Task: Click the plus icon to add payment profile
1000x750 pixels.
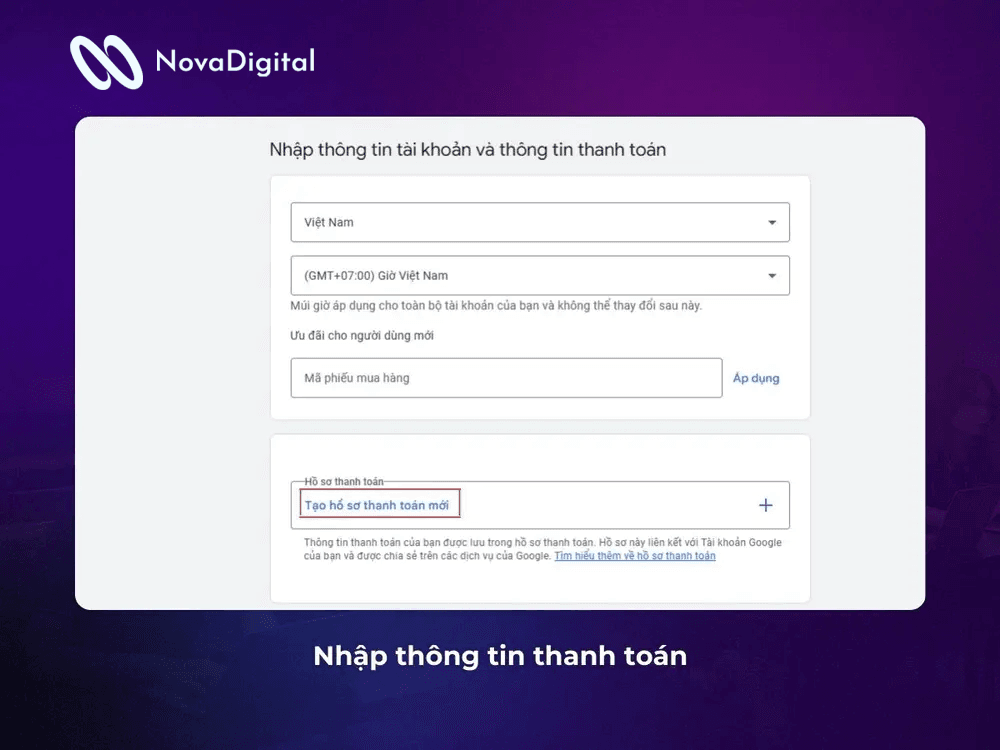Action: (765, 505)
